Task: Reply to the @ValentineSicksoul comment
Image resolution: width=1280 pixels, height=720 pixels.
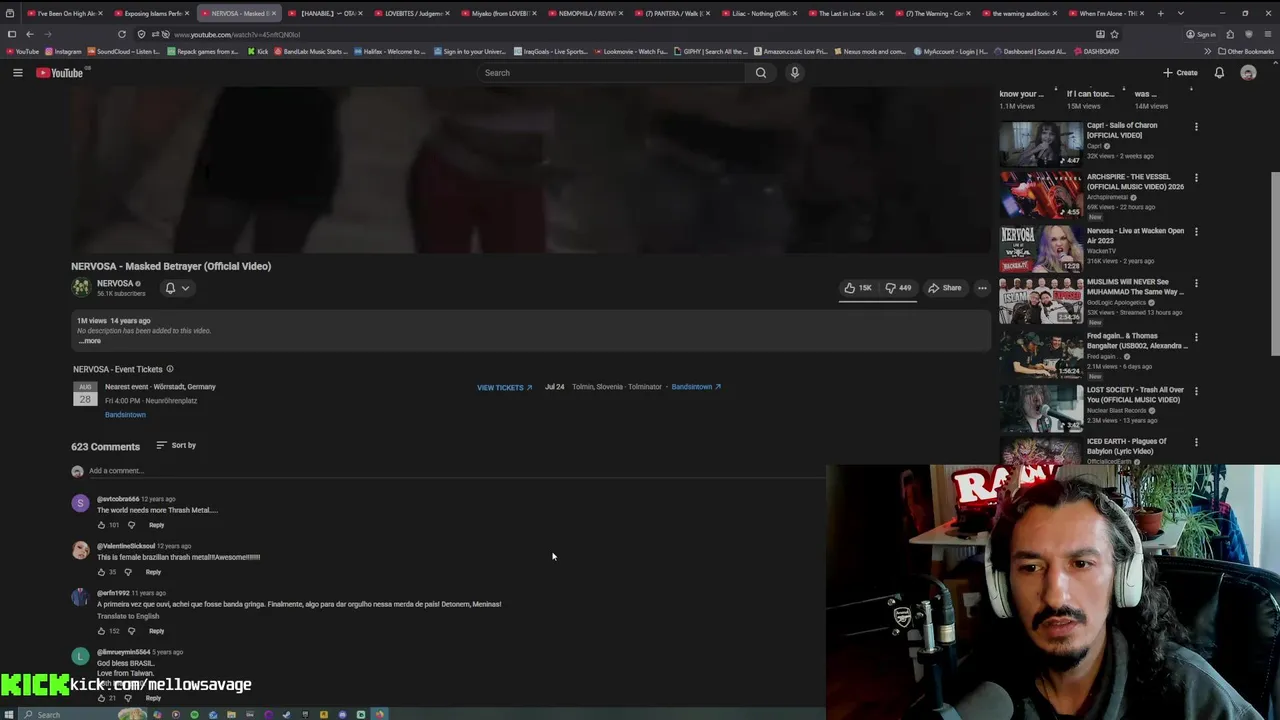Action: 153,572
